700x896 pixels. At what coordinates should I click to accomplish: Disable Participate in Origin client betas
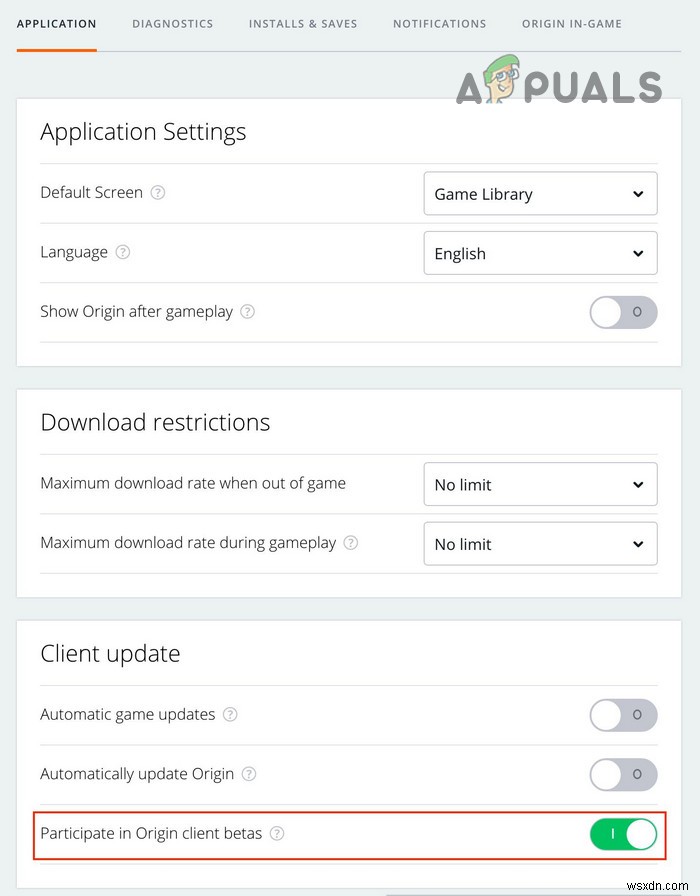tap(623, 834)
